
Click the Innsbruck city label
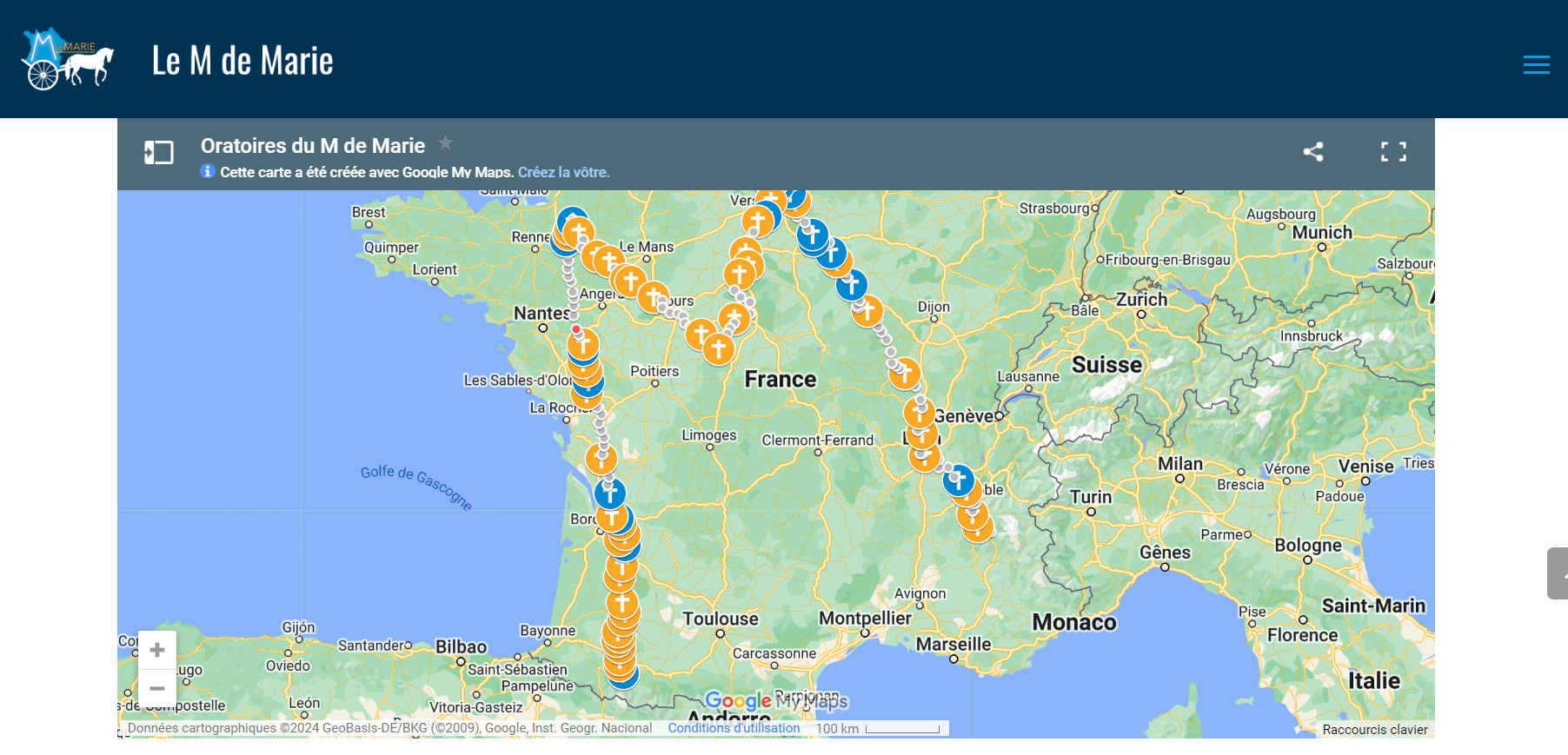coord(1312,336)
